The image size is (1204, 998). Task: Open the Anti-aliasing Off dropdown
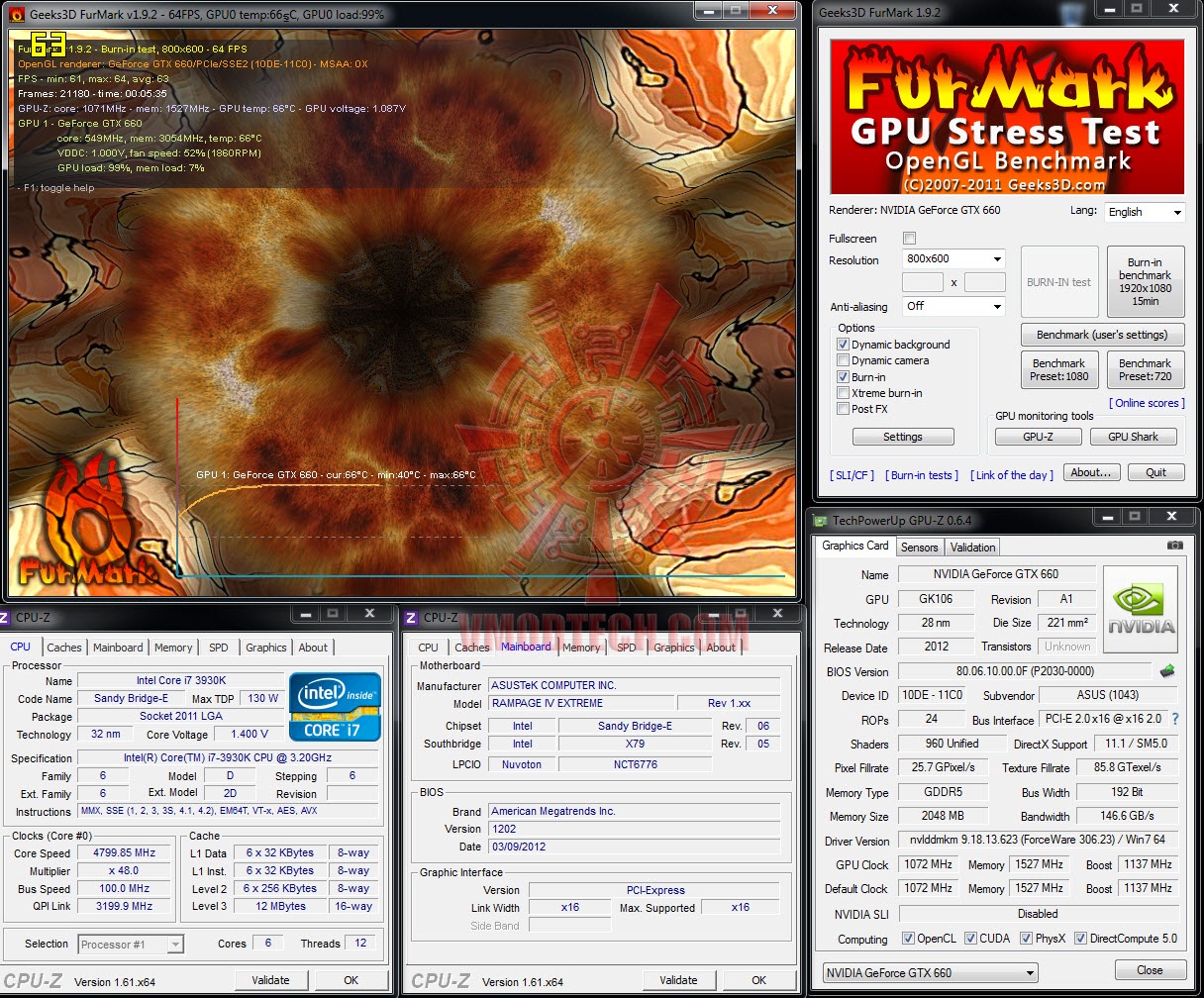[x=954, y=306]
